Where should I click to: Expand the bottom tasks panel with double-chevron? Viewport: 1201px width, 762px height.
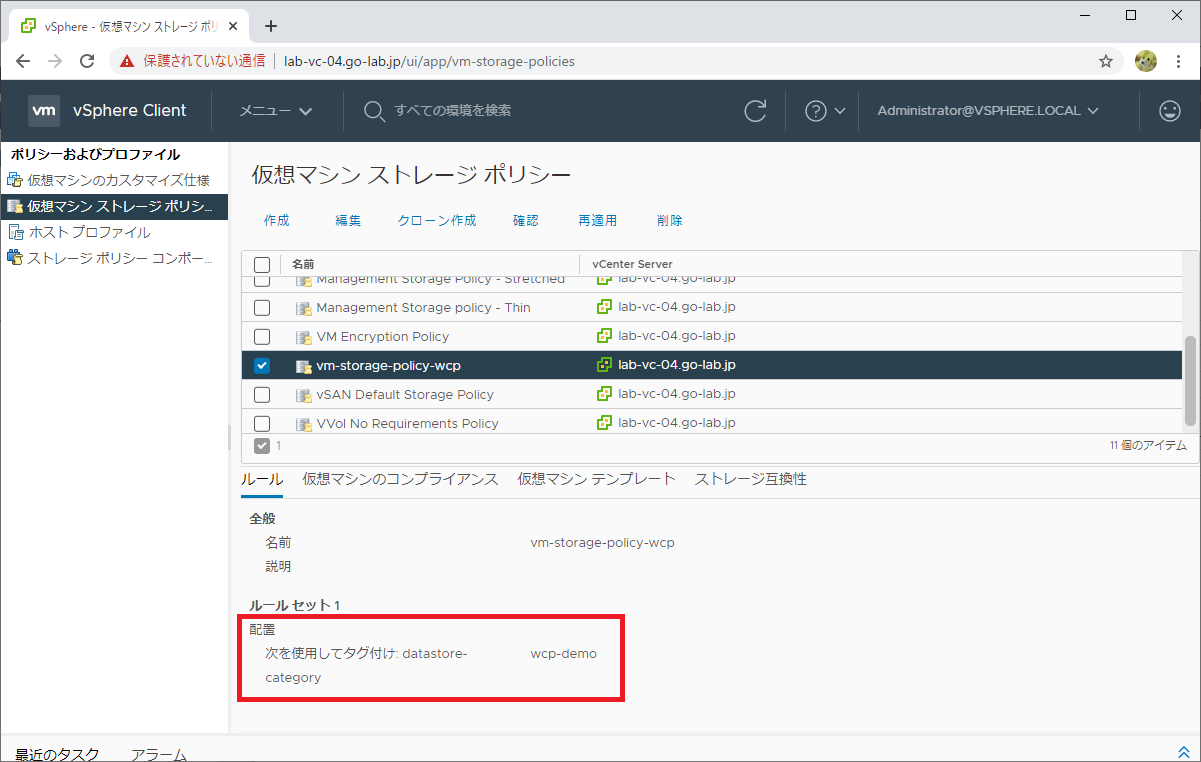click(1184, 752)
